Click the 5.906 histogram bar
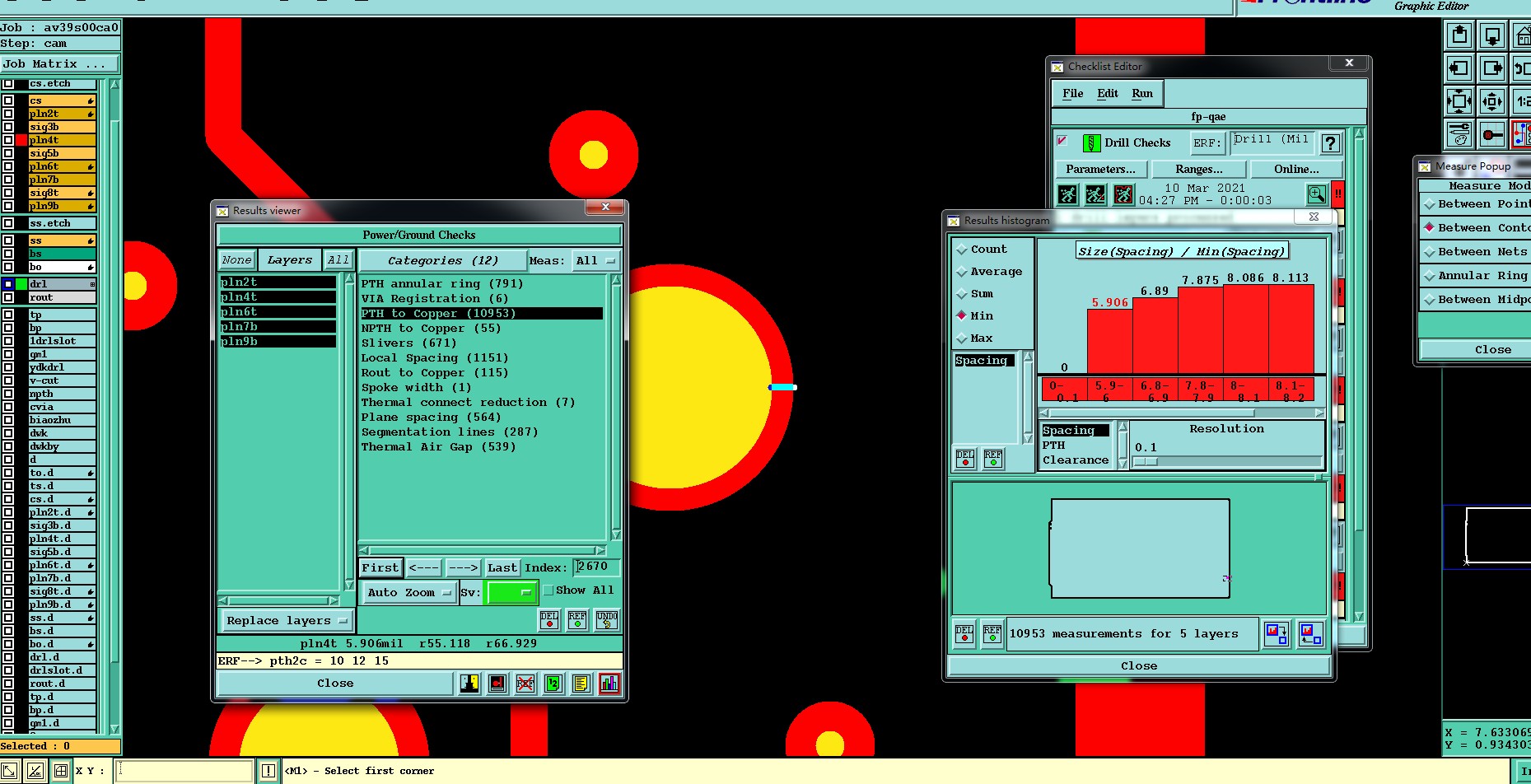1531x784 pixels. (x=1110, y=341)
